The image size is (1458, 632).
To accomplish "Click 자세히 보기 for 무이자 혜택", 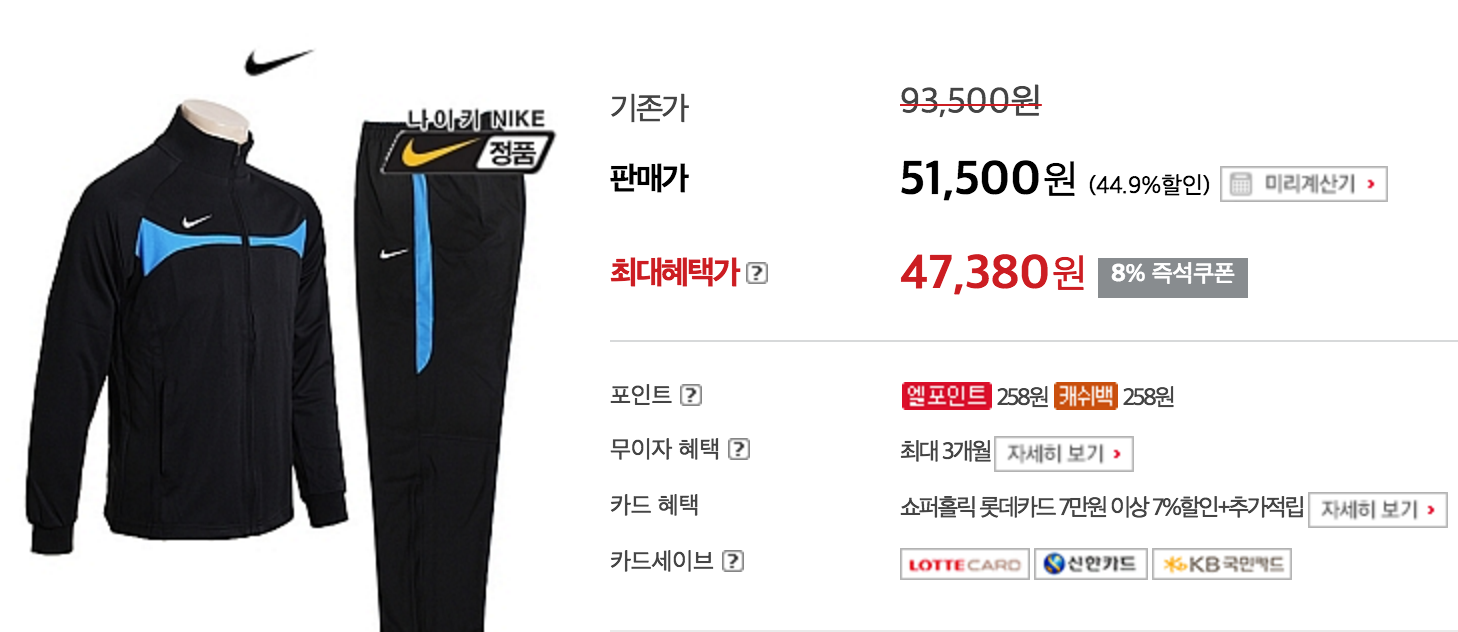I will 1064,454.
